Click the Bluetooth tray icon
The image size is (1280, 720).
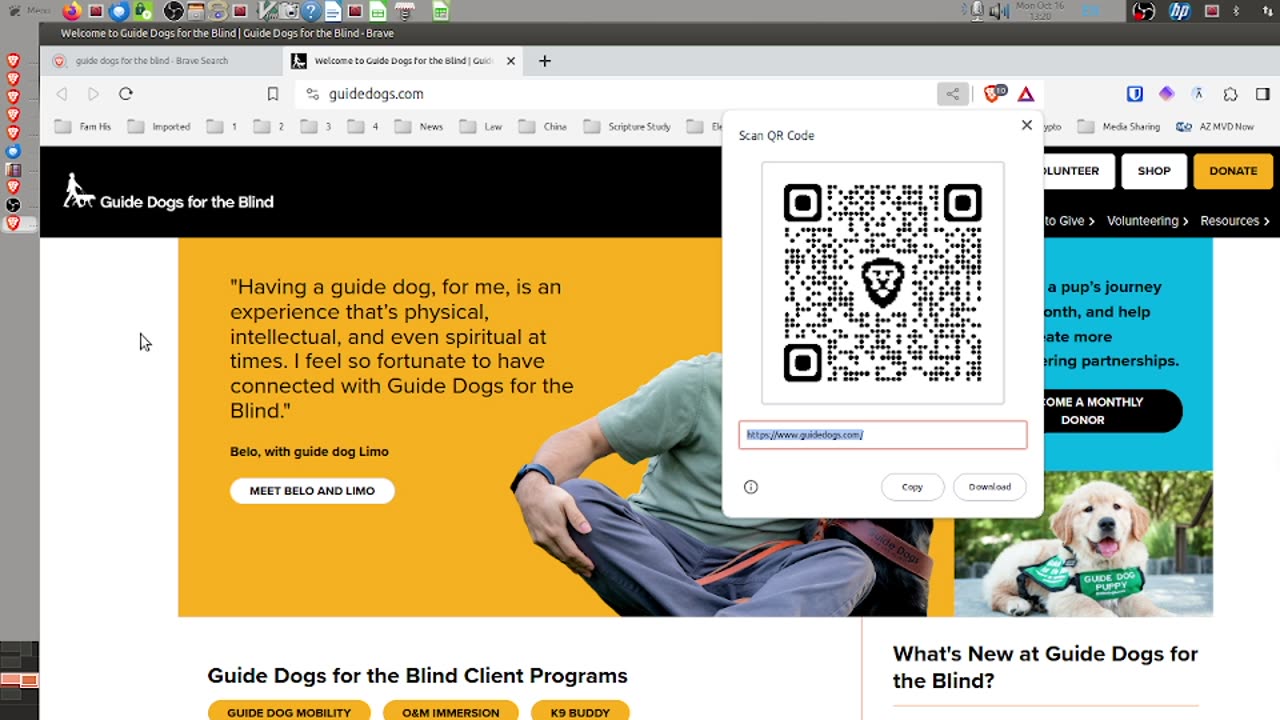(1236, 11)
